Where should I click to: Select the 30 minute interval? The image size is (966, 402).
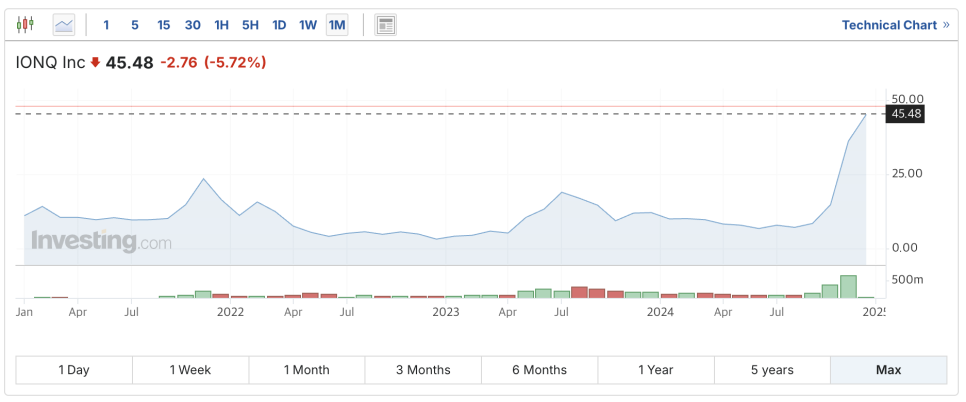[x=192, y=25]
